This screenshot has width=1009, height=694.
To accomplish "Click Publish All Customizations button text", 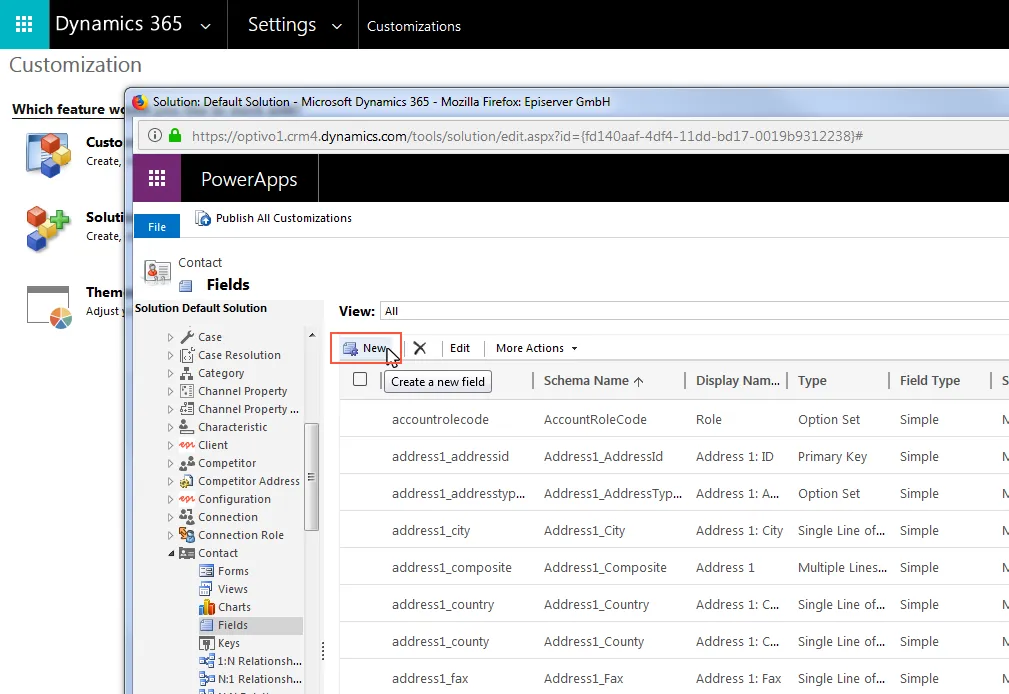I will coord(284,218).
